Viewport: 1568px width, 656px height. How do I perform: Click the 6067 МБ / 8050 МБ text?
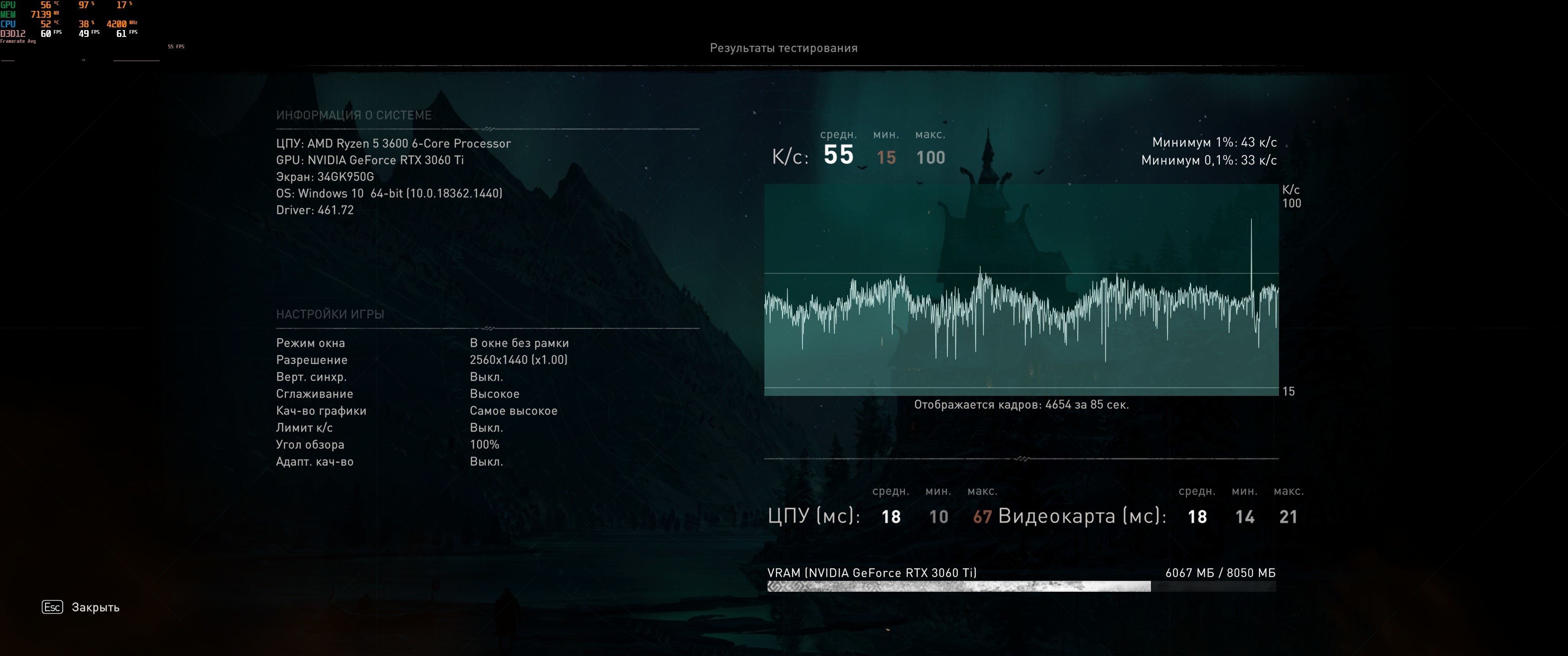(x=1220, y=573)
